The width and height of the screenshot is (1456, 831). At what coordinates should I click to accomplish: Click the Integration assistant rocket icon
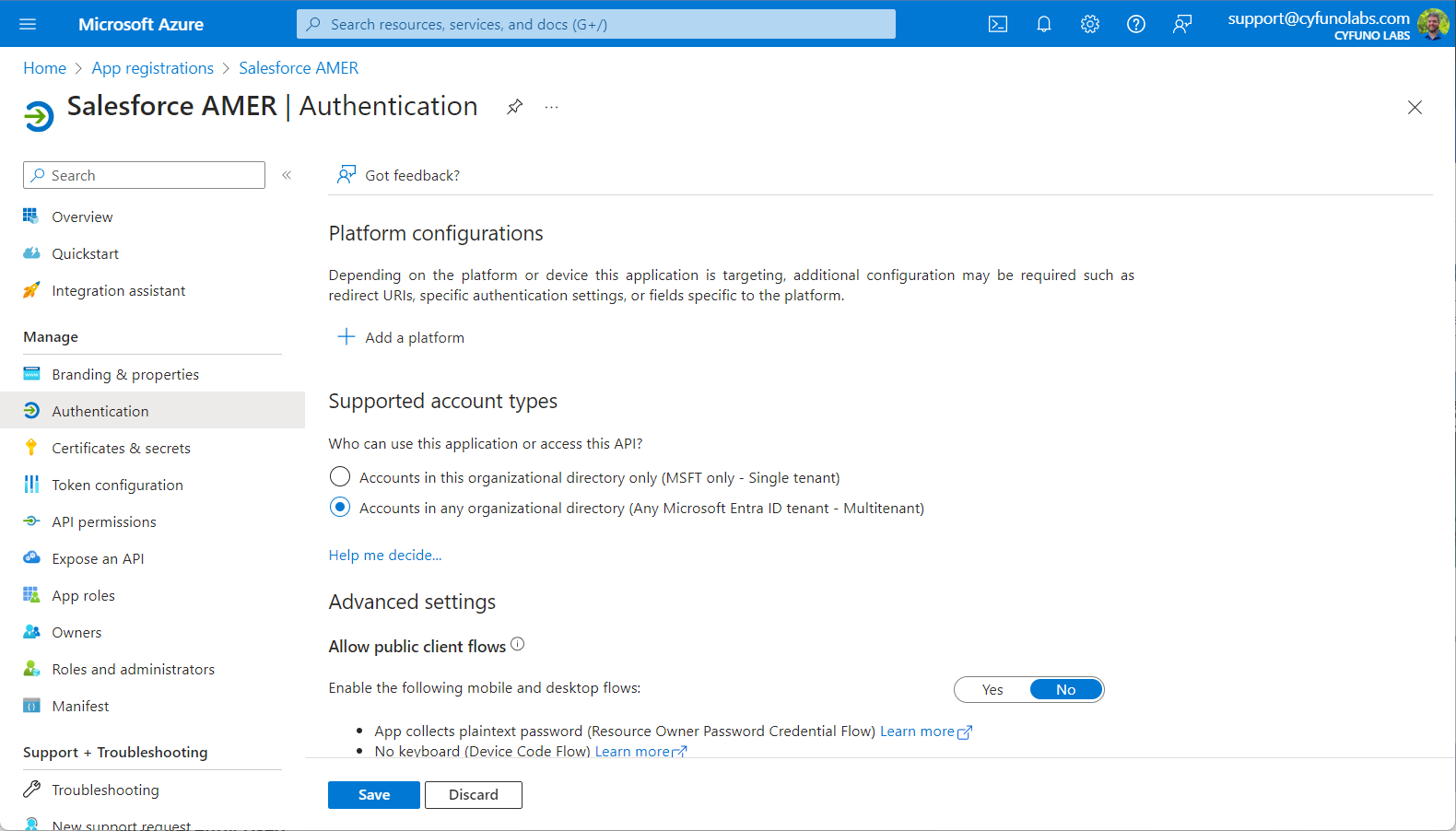click(x=31, y=290)
